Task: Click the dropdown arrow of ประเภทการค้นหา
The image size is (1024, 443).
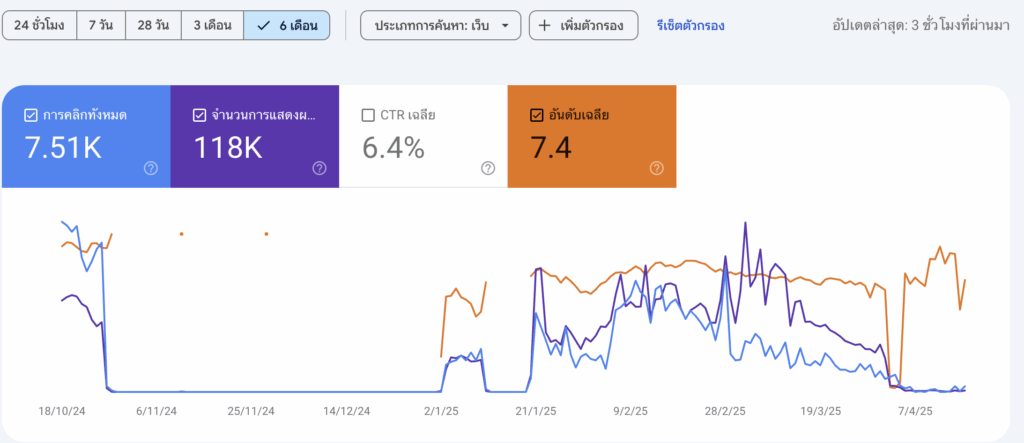Action: (505, 26)
